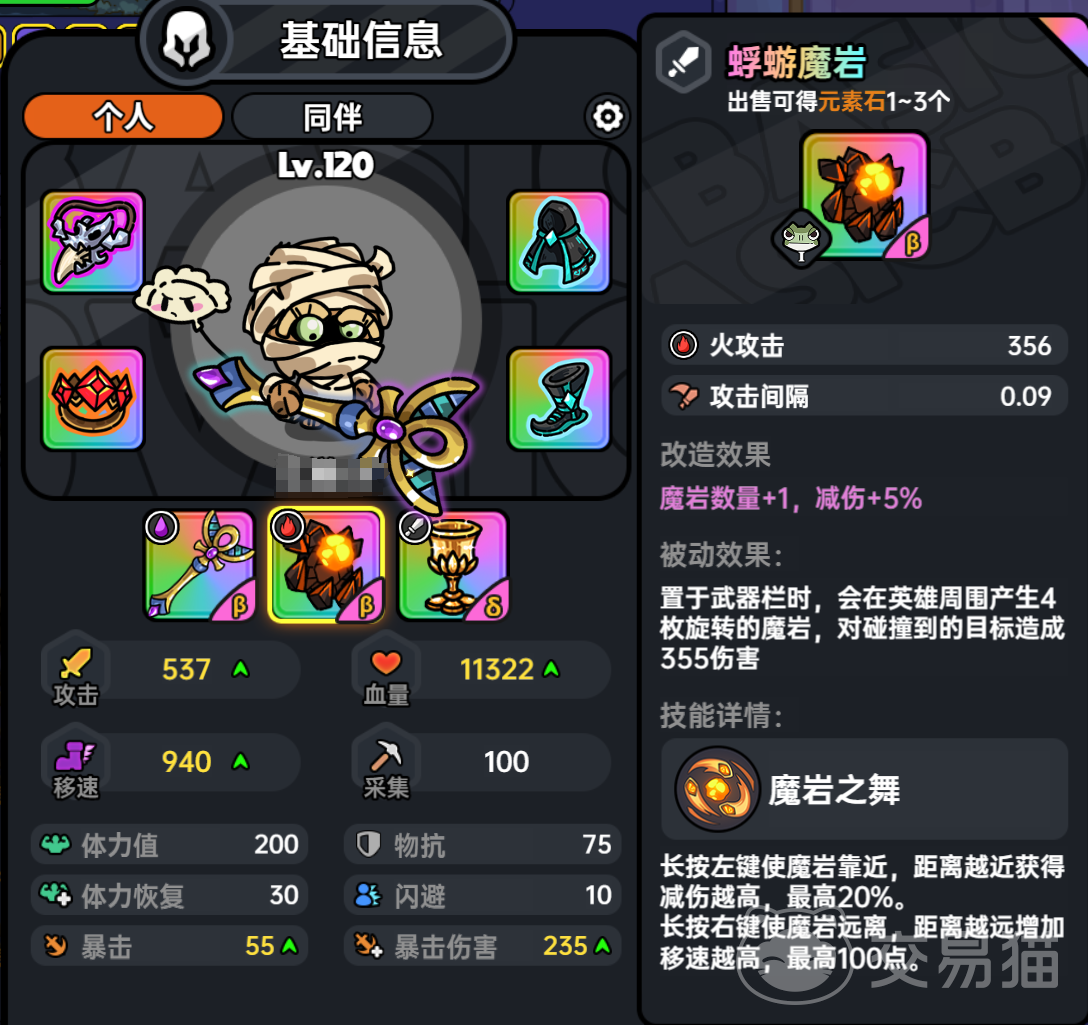Choose the golden goblet weapon slot
Screen dimensions: 1088x1025
[453, 565]
